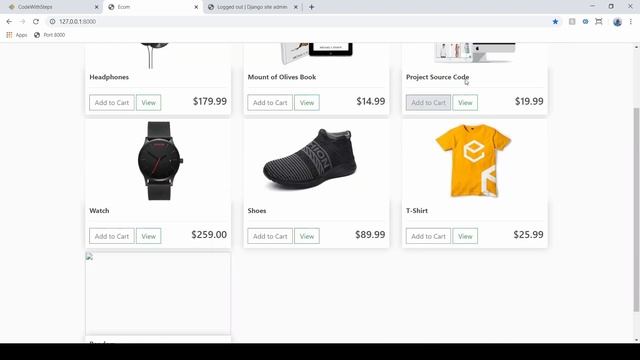Click the $14.99 price
This screenshot has height=360, width=640.
[371, 101]
